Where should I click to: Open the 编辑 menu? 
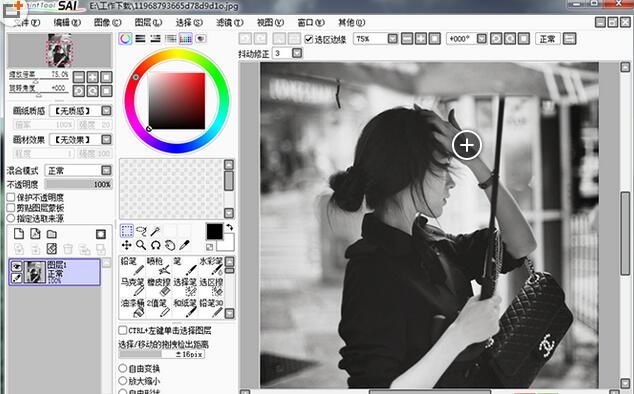[x=67, y=23]
